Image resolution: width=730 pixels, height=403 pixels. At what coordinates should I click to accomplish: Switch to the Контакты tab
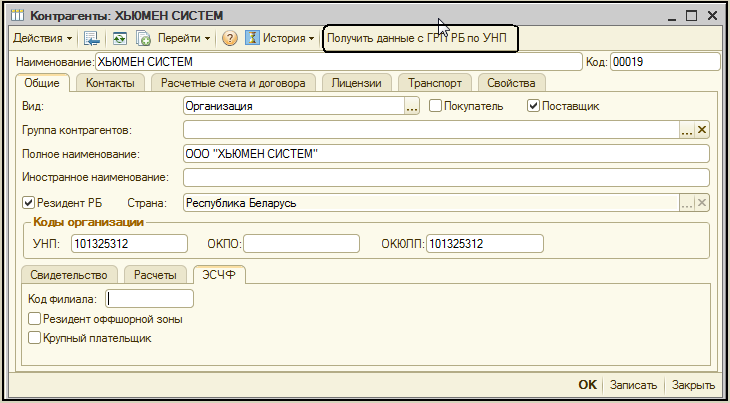coord(110,83)
